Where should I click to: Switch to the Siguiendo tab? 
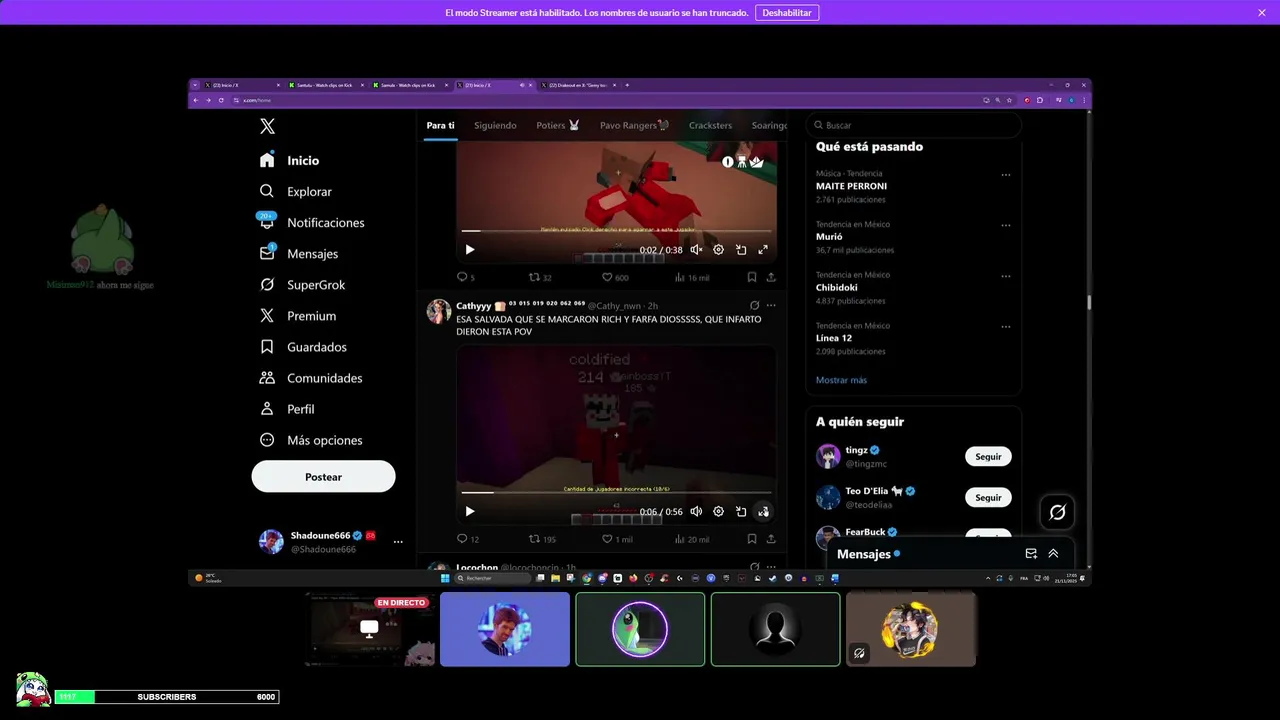coord(495,125)
